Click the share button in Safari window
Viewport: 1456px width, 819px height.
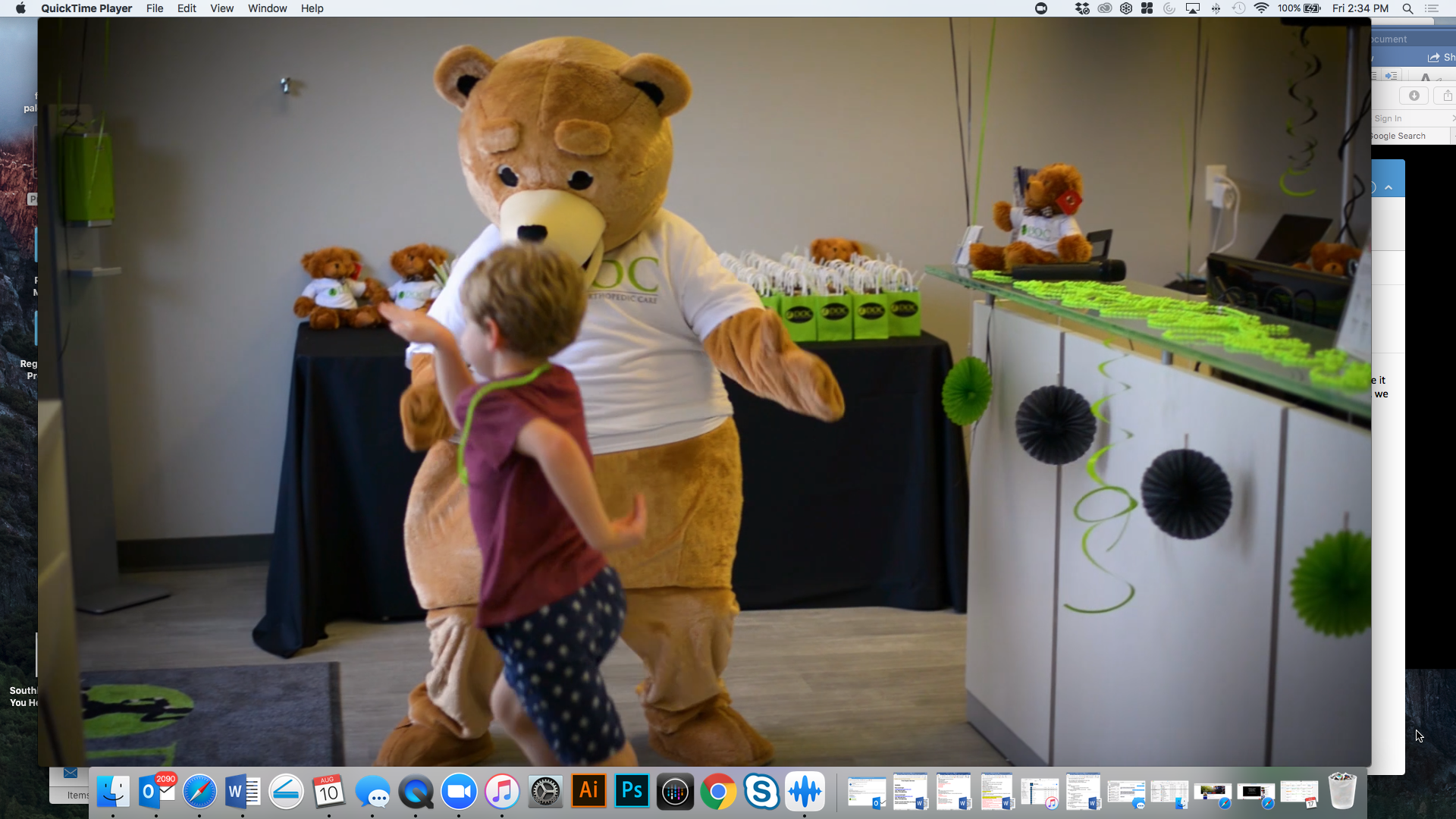pyautogui.click(x=1447, y=96)
